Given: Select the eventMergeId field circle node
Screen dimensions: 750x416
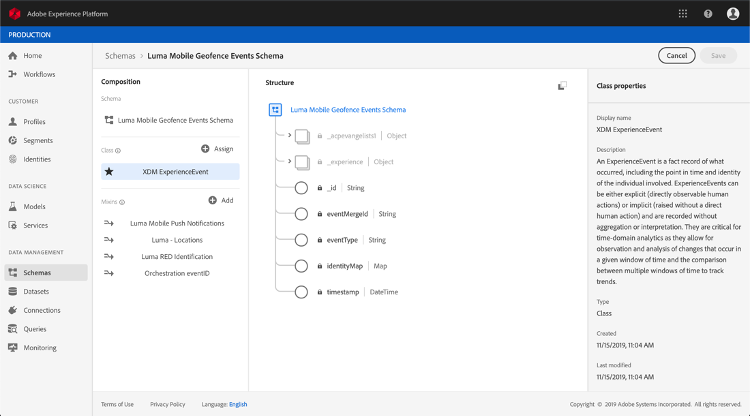Looking at the screenshot, I should pos(301,214).
